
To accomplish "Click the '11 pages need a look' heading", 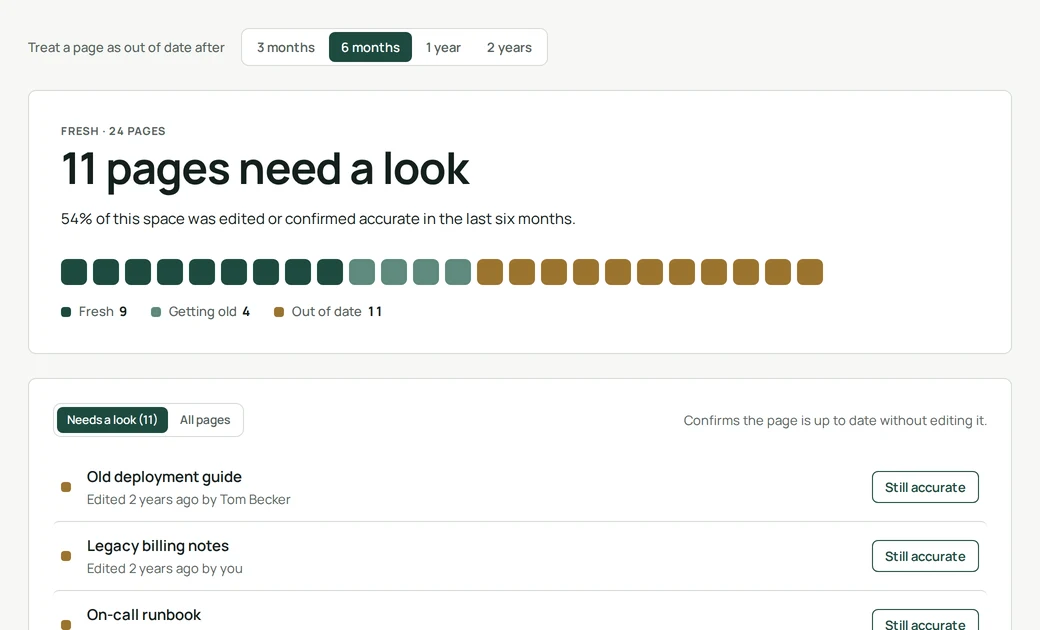I will click(265, 170).
